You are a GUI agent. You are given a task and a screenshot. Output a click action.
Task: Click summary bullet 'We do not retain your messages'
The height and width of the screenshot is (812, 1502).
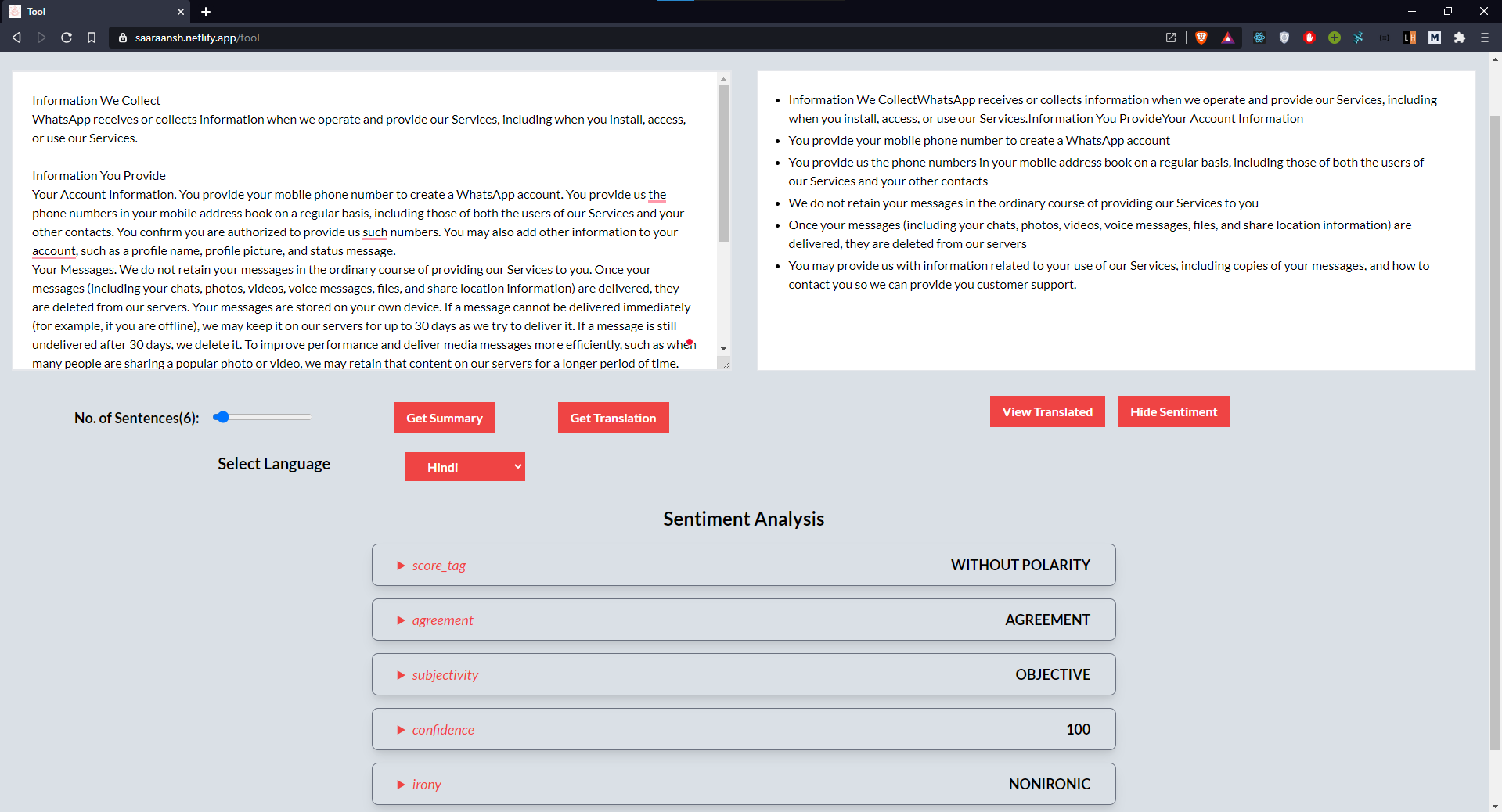[x=1023, y=203]
